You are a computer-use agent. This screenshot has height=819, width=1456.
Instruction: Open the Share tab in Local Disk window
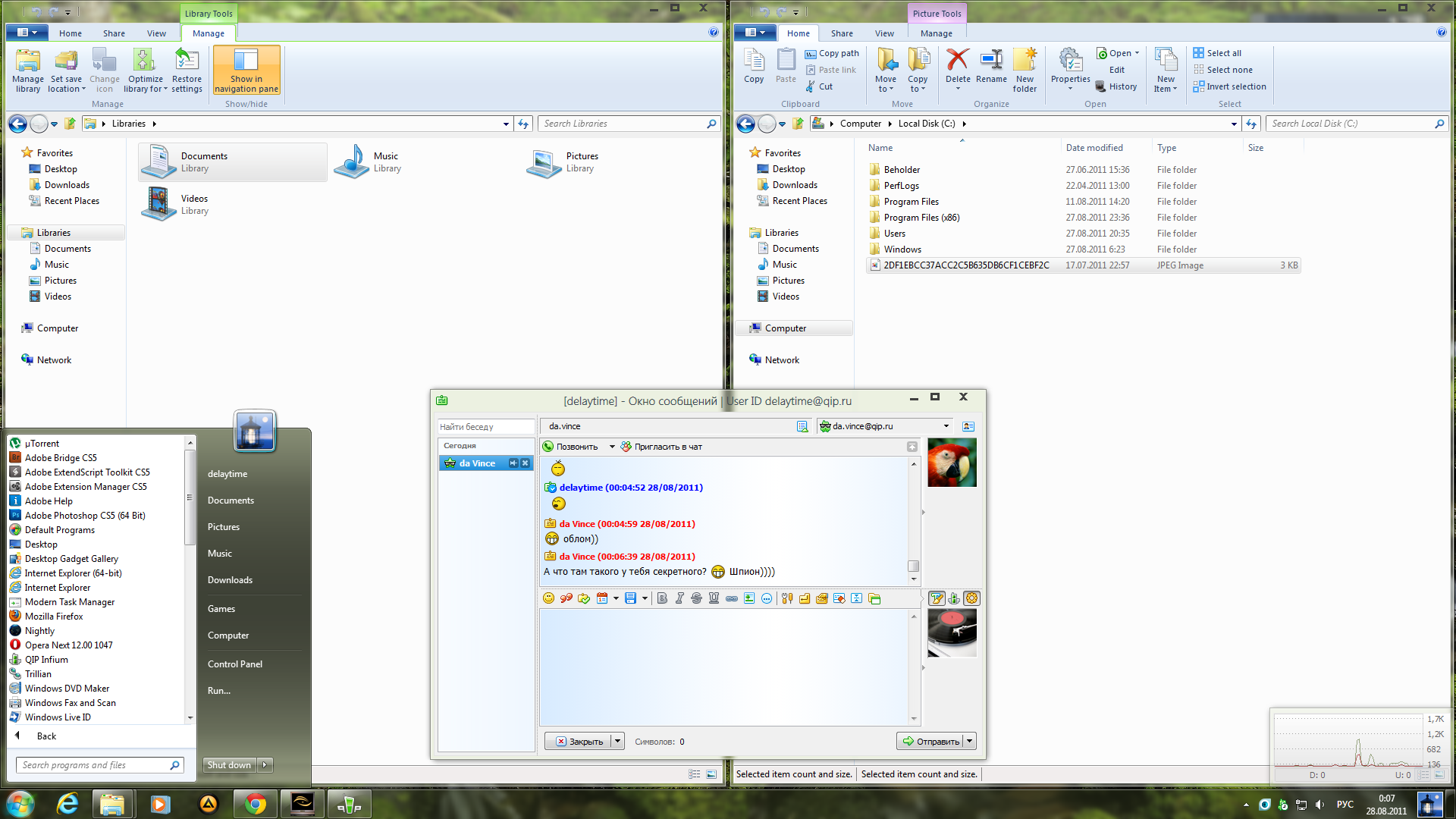841,33
